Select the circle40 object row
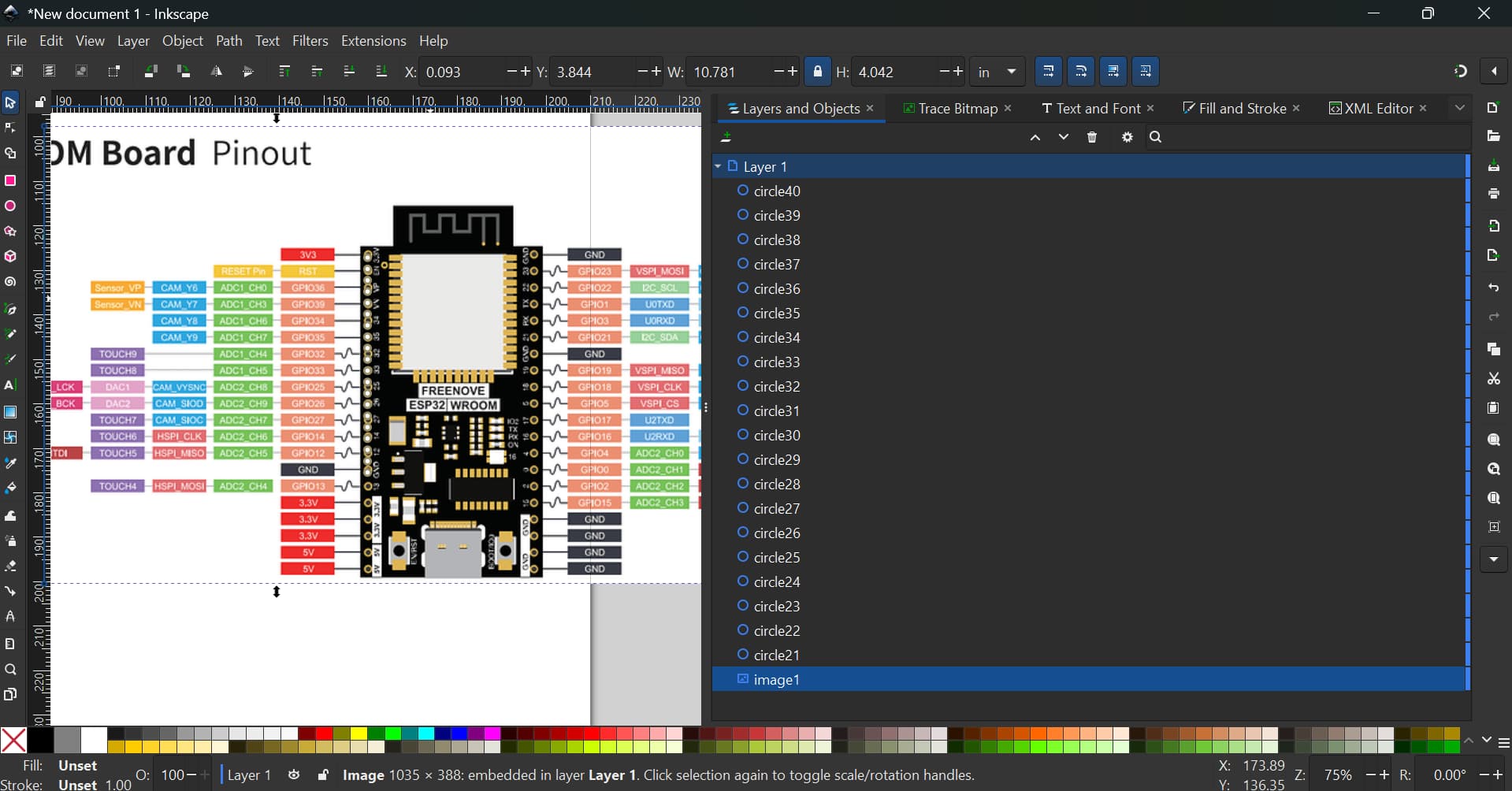 pyautogui.click(x=1088, y=191)
